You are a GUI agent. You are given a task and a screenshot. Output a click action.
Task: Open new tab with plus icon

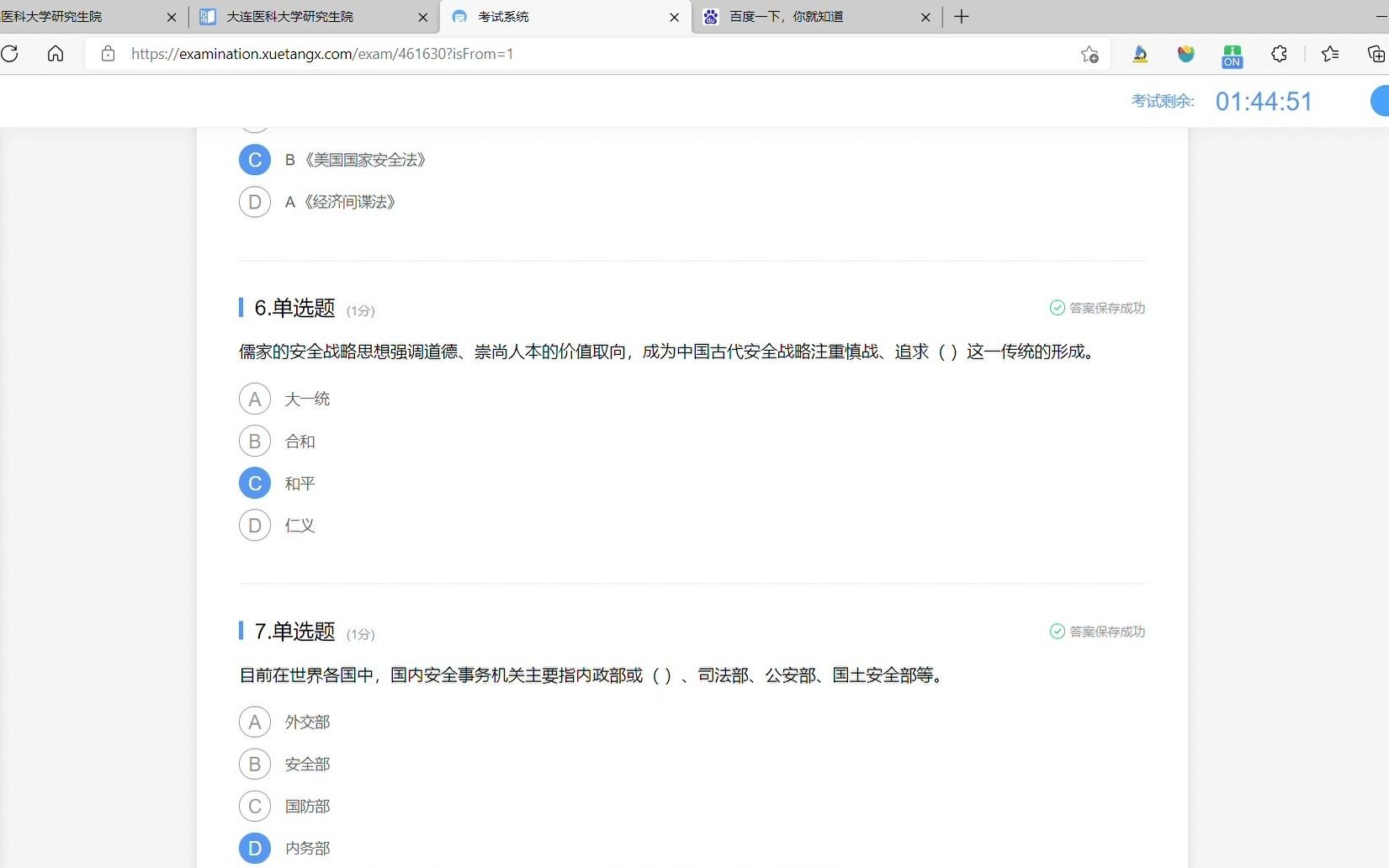pyautogui.click(x=962, y=16)
